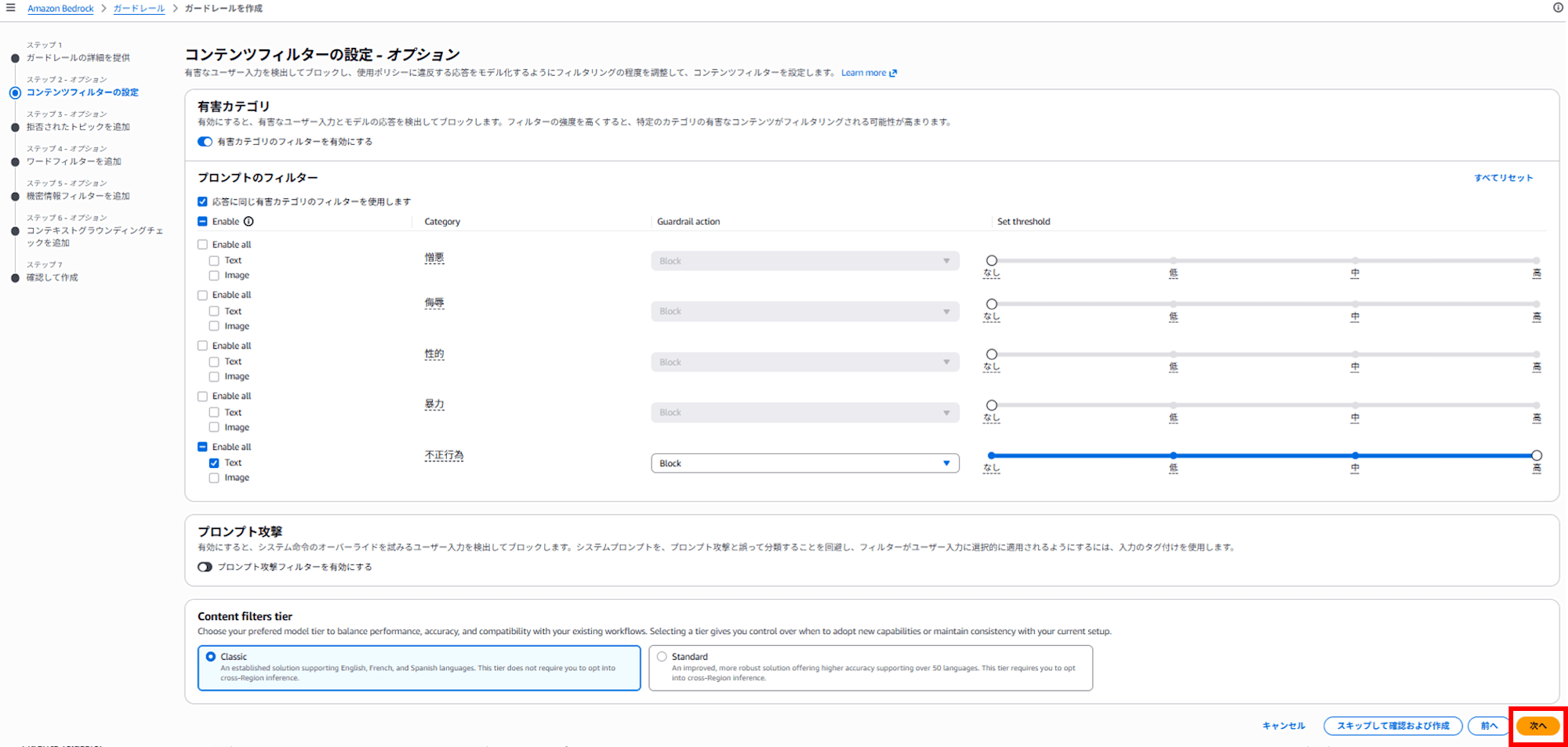Click 前へ button
The height and width of the screenshot is (747, 1568).
(x=1489, y=726)
